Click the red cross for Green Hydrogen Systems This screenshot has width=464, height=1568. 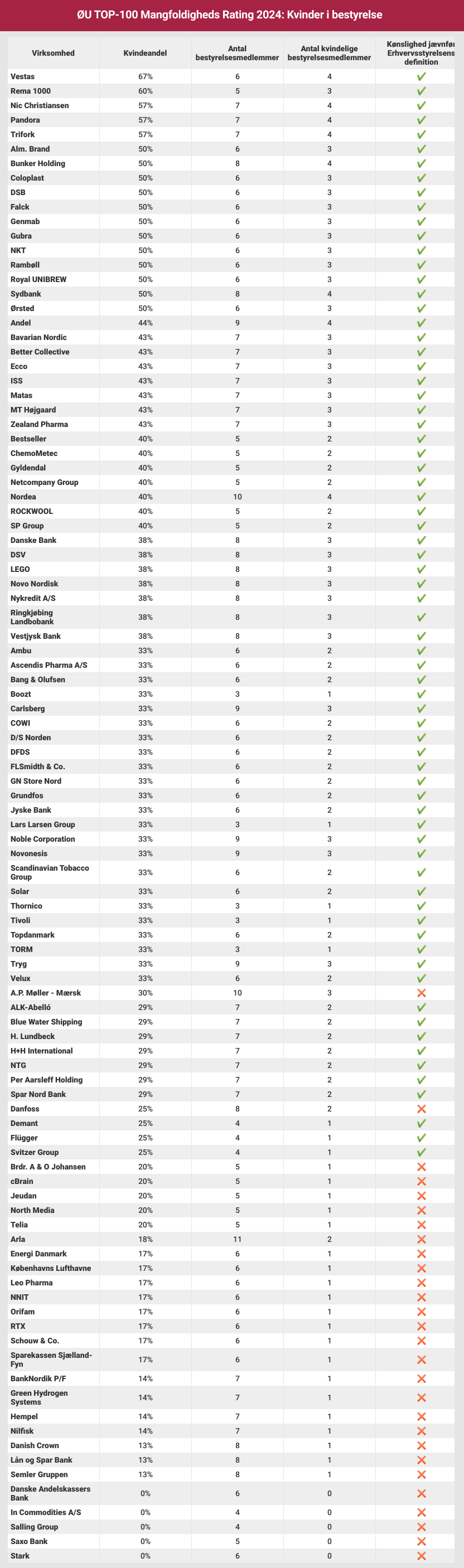coord(420,1397)
